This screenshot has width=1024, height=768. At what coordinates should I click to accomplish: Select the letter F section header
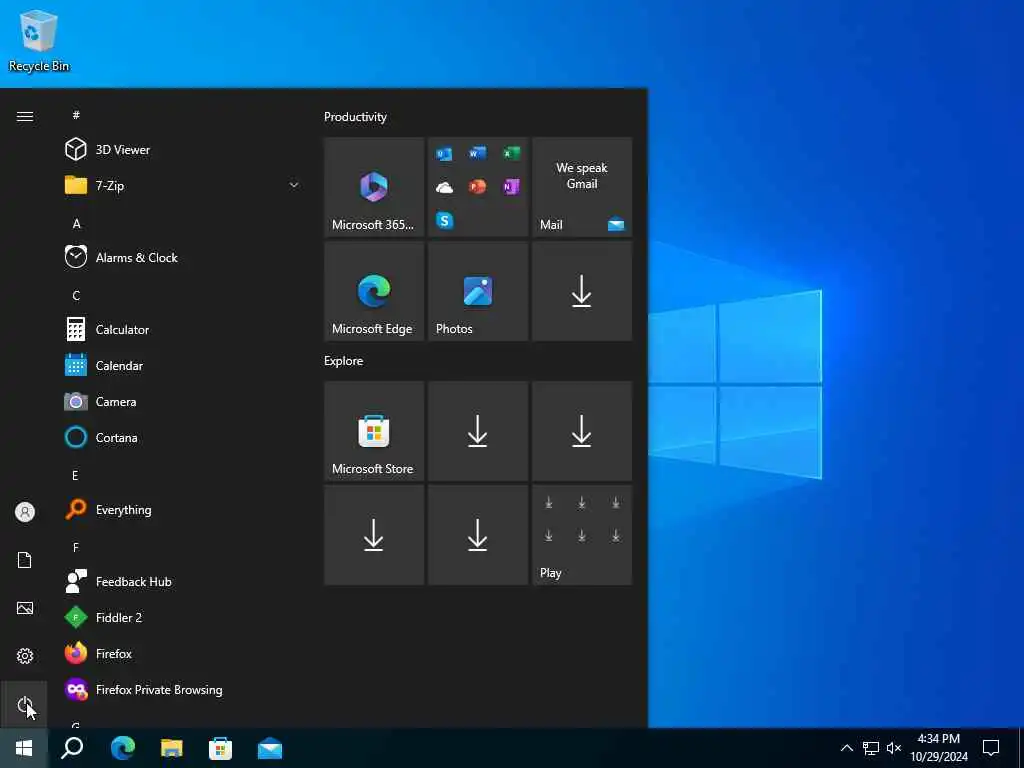pos(76,547)
